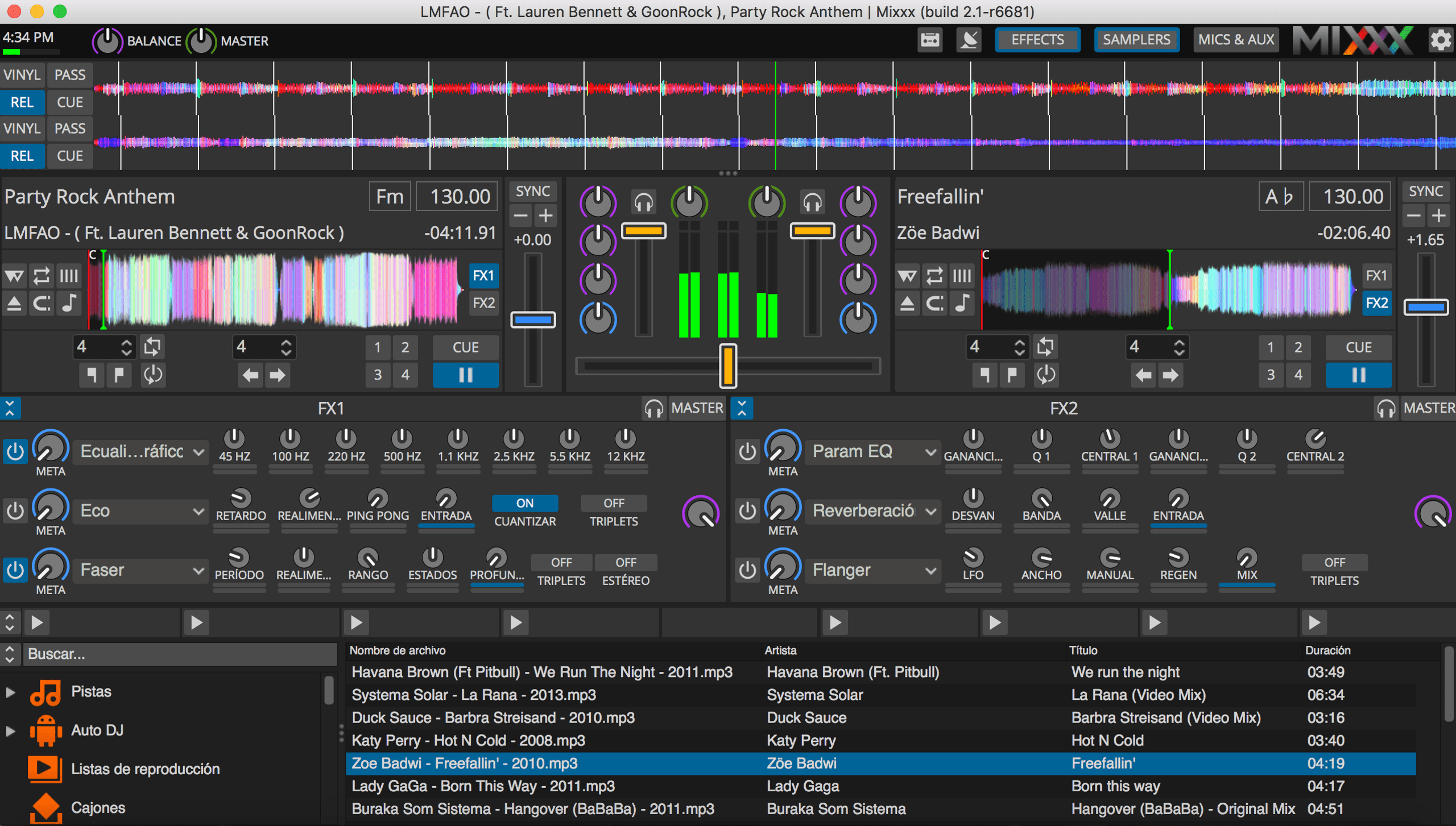
Task: Jump backward with left deck beatjump arrow
Action: [x=250, y=375]
